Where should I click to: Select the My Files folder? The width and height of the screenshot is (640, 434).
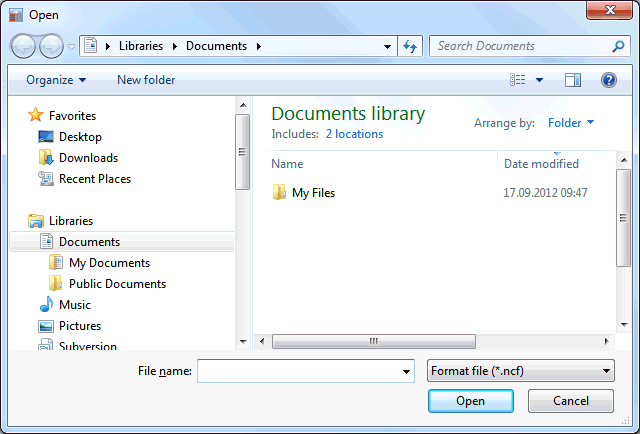click(313, 193)
